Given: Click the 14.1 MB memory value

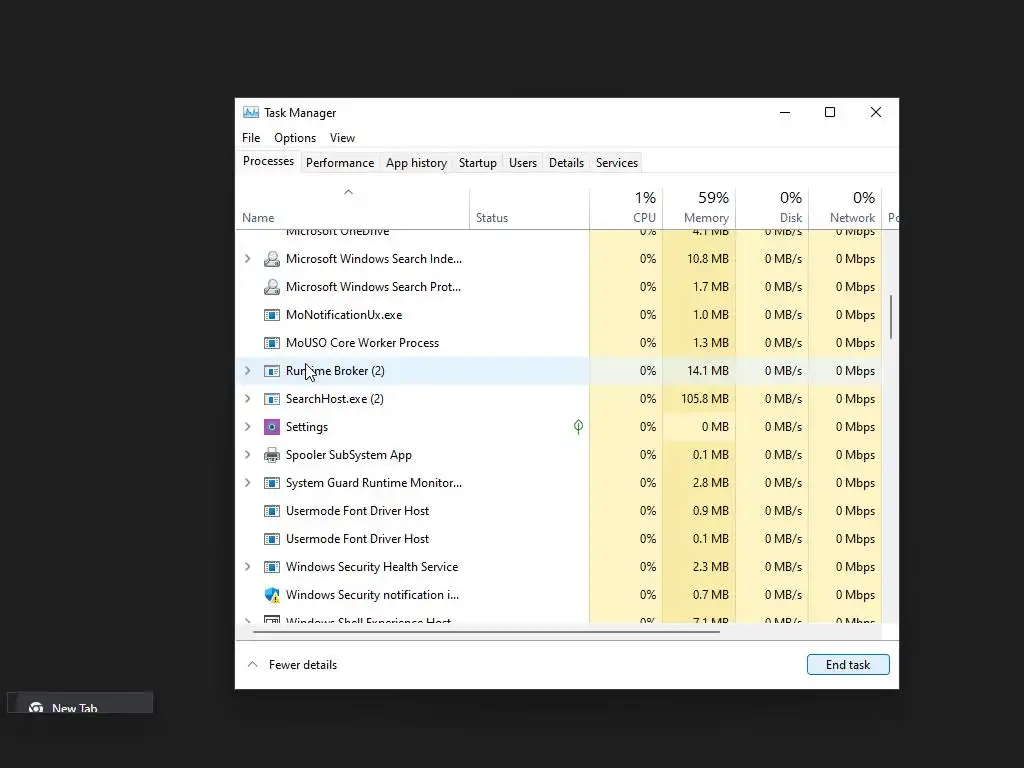Looking at the screenshot, I should click(x=708, y=371).
